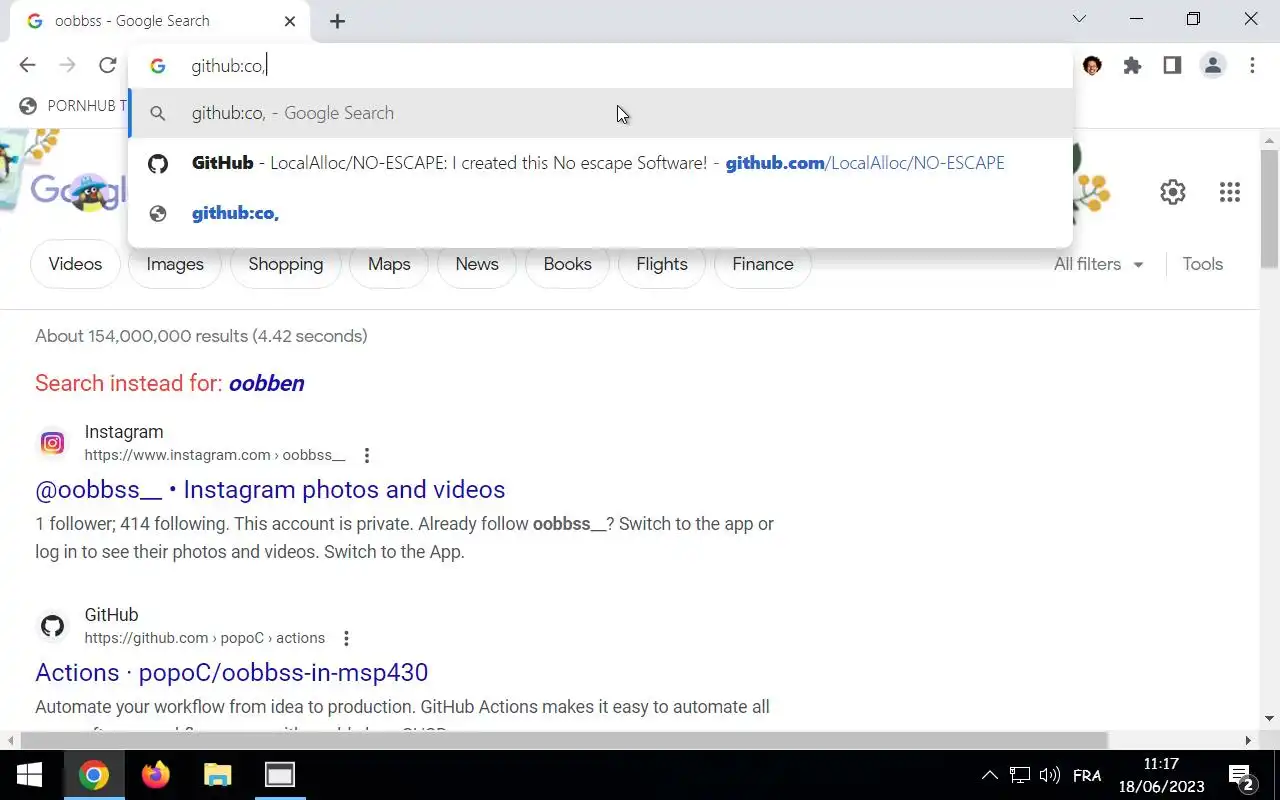Close the oobbss Google Search tab
Screen dimensions: 1280x800
290,21
